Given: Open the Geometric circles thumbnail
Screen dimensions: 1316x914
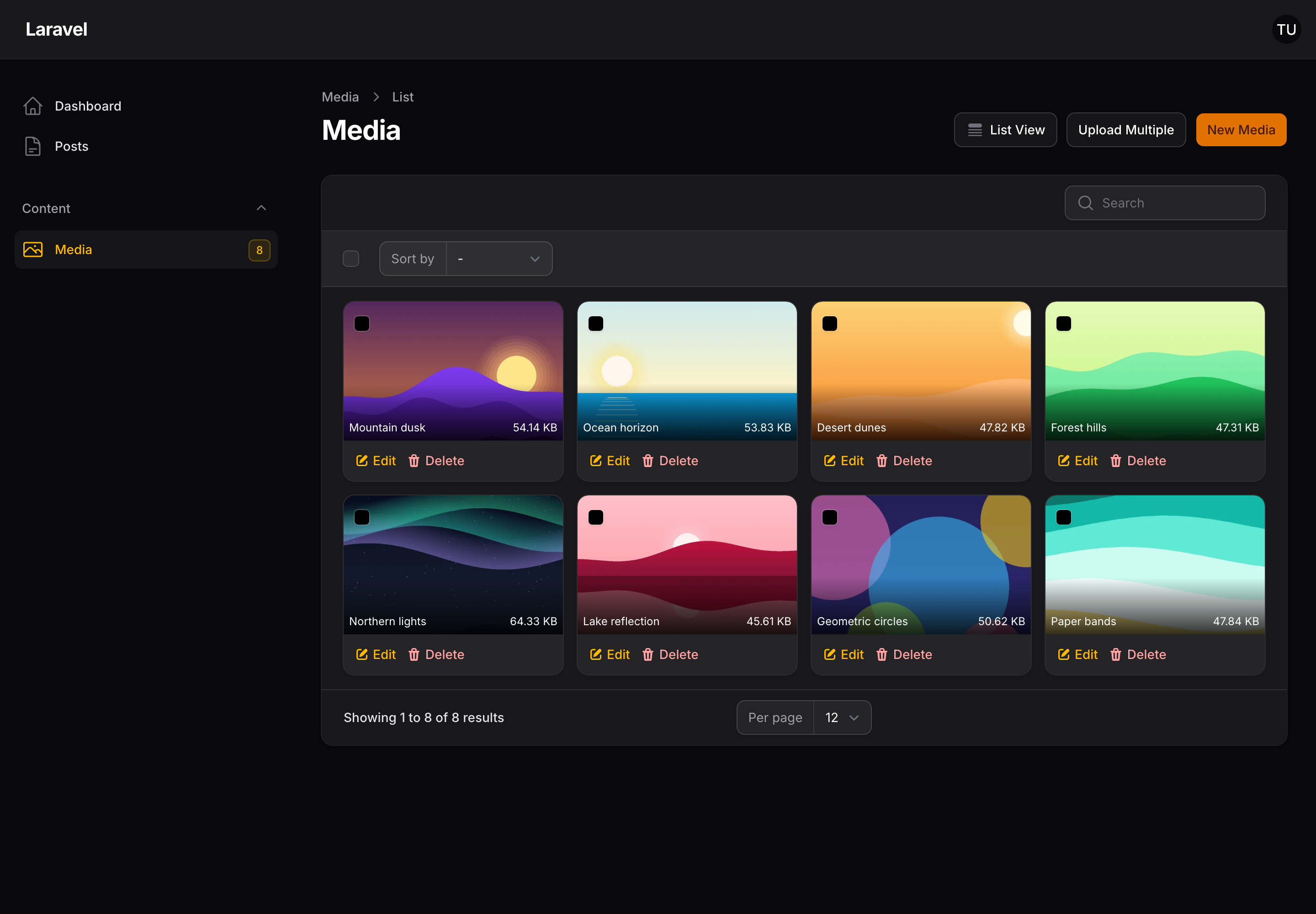Looking at the screenshot, I should coord(921,565).
